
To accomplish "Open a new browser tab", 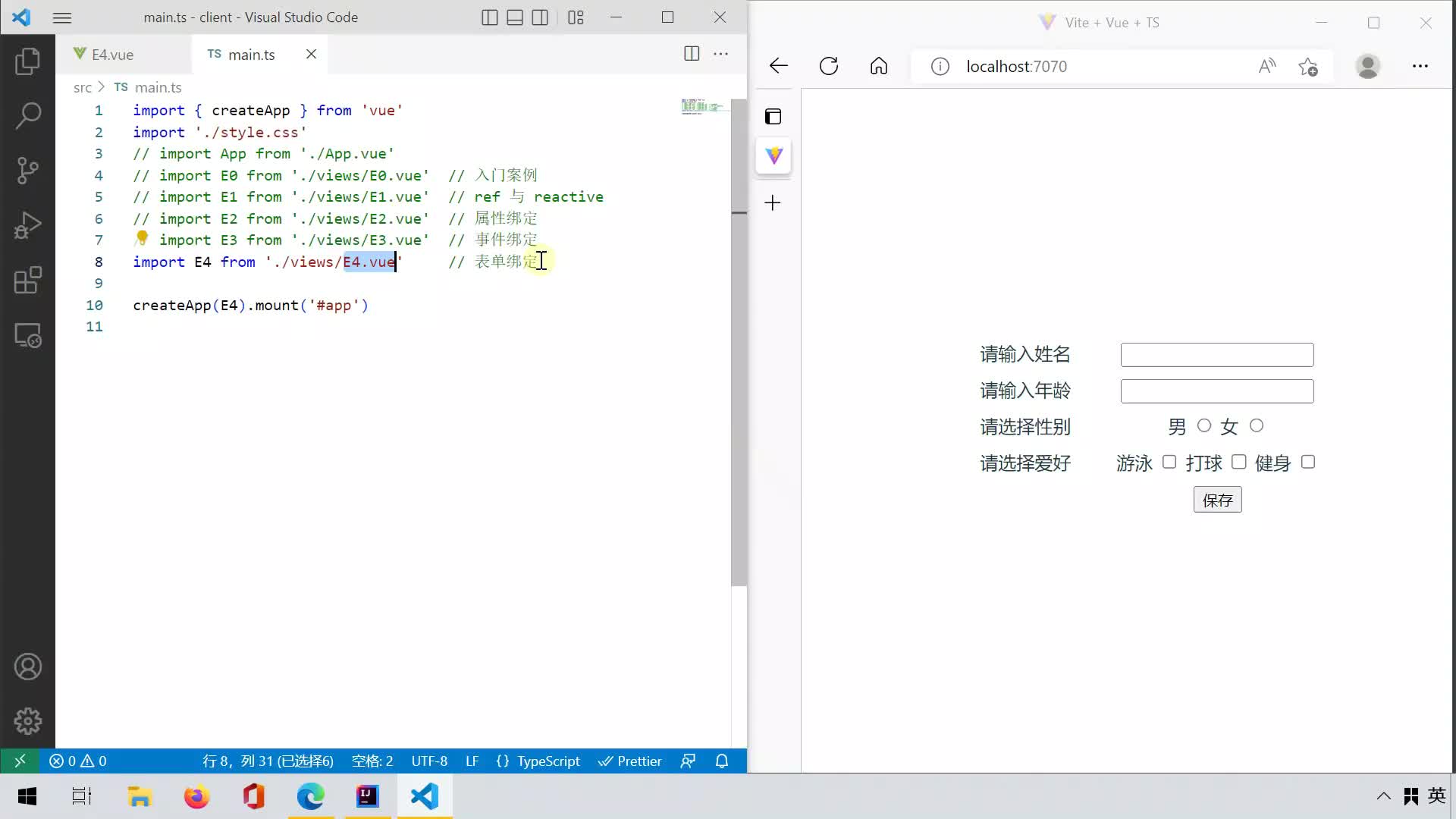I will pos(773,202).
